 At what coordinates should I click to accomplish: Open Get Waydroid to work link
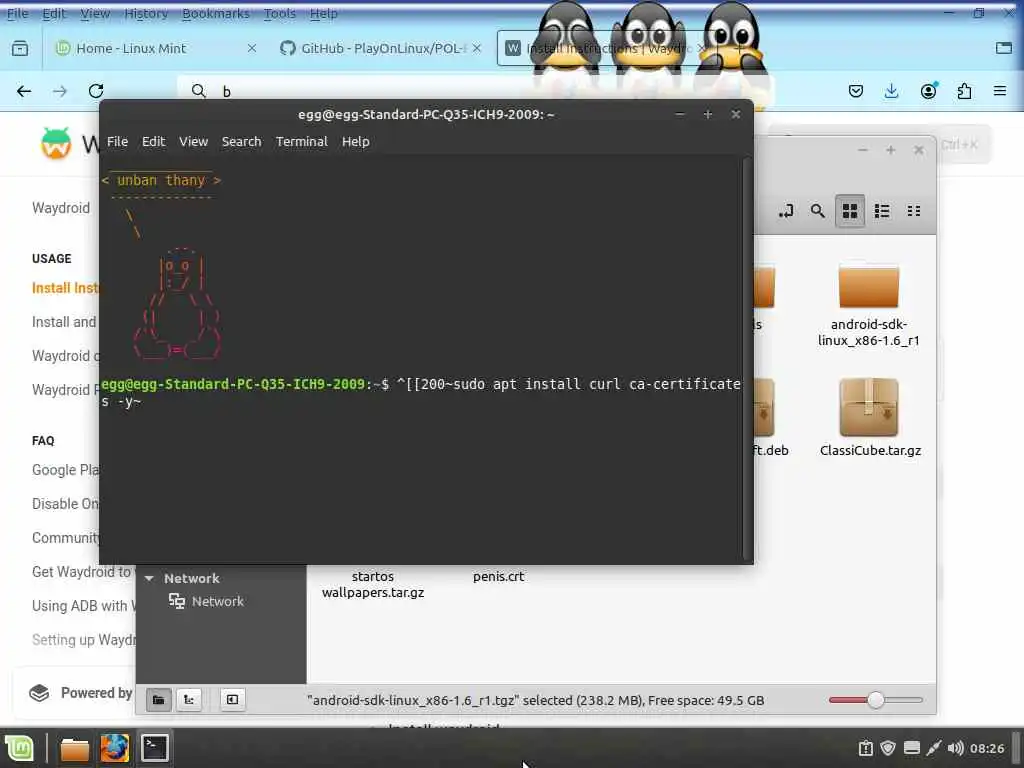(x=82, y=572)
